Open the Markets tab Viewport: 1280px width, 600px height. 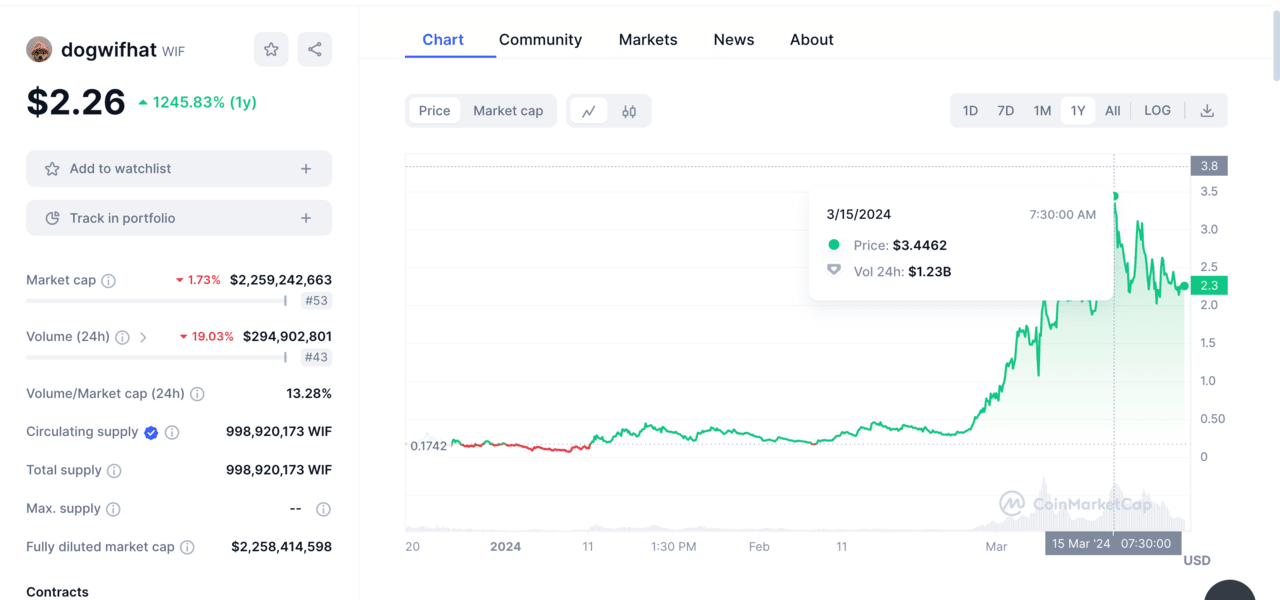648,40
